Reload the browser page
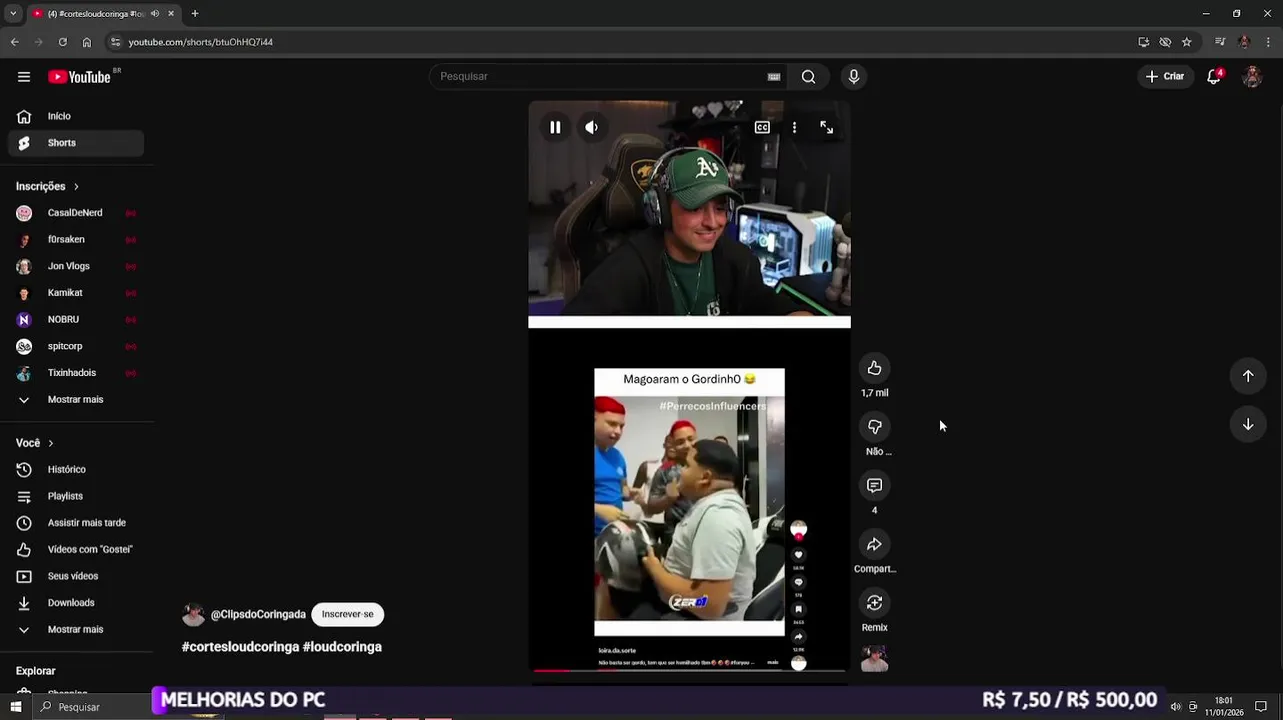1283x720 pixels. click(x=62, y=42)
